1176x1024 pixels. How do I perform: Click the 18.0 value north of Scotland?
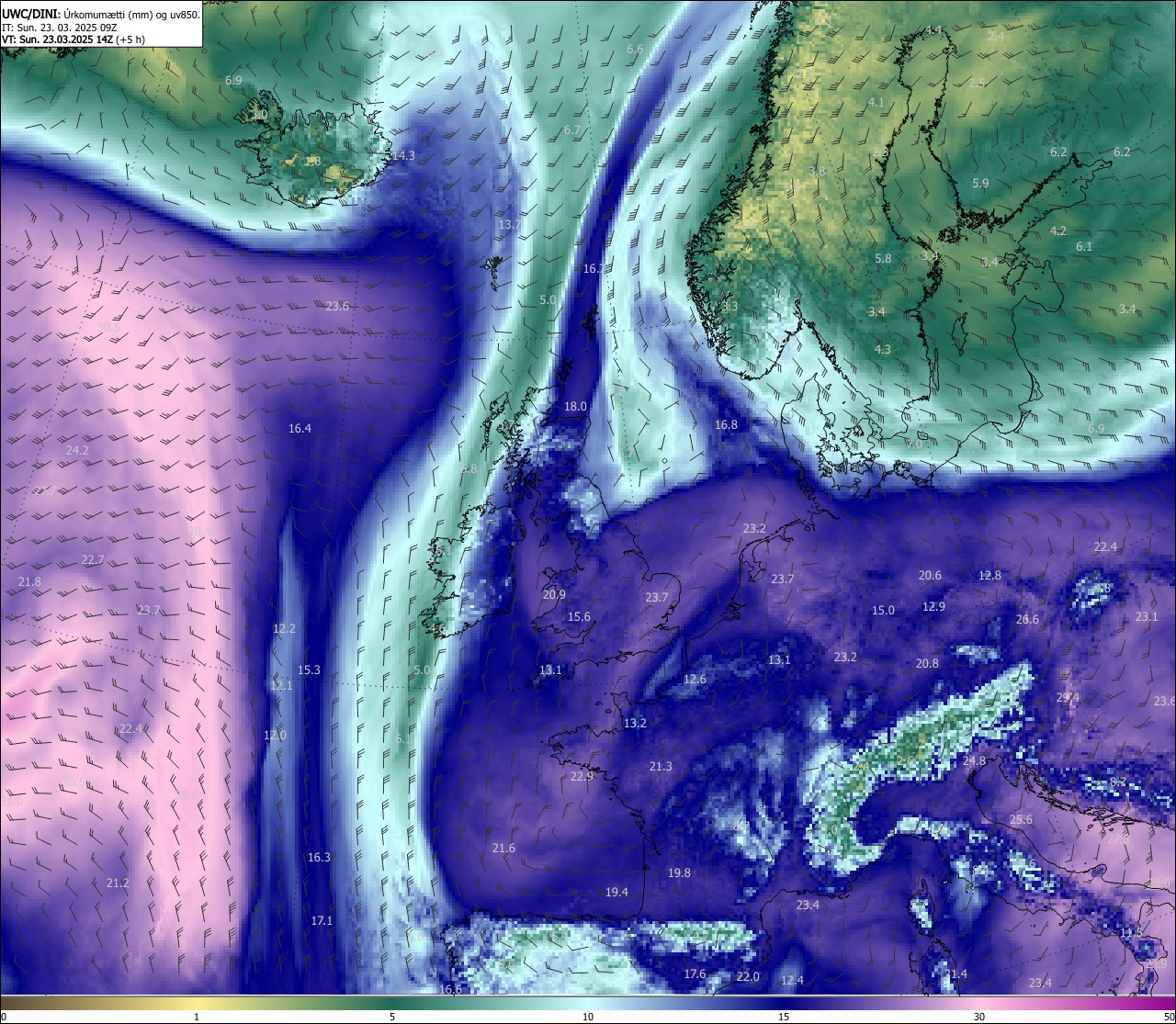click(575, 406)
